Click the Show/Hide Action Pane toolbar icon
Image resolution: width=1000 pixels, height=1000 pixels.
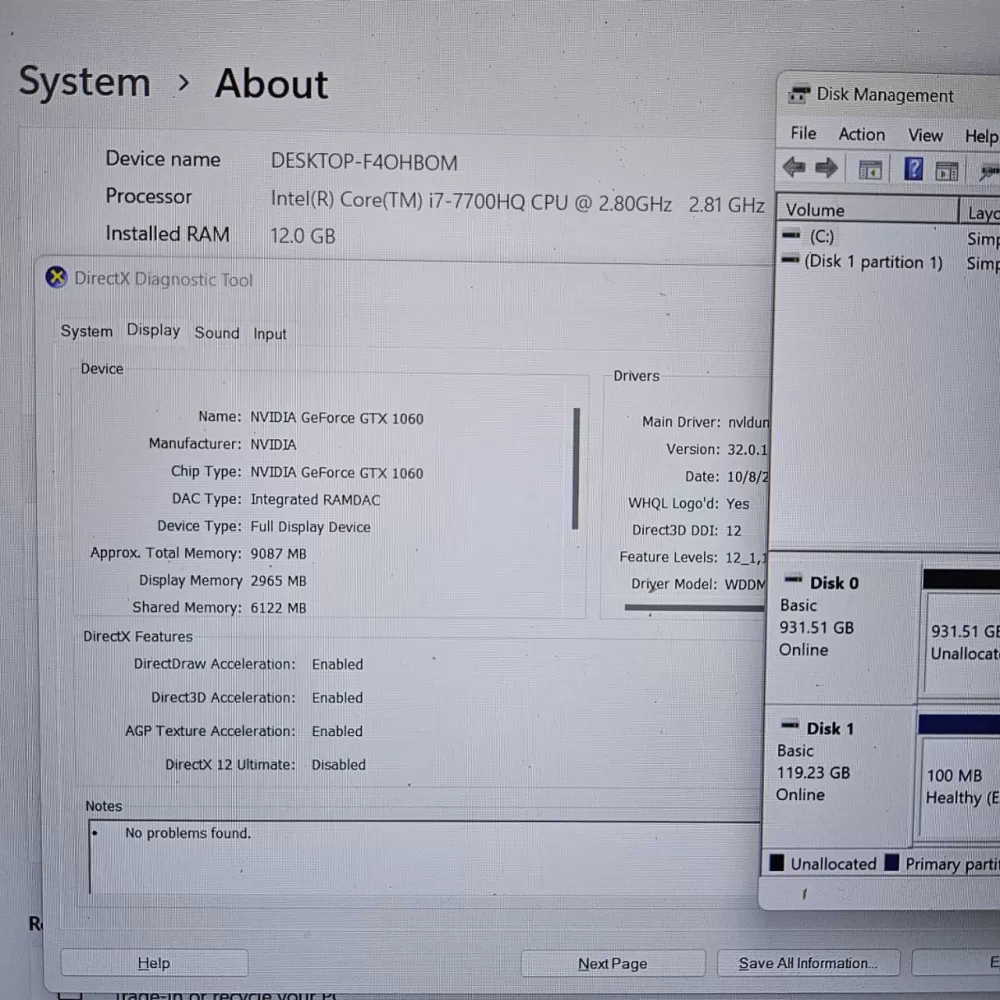click(946, 170)
